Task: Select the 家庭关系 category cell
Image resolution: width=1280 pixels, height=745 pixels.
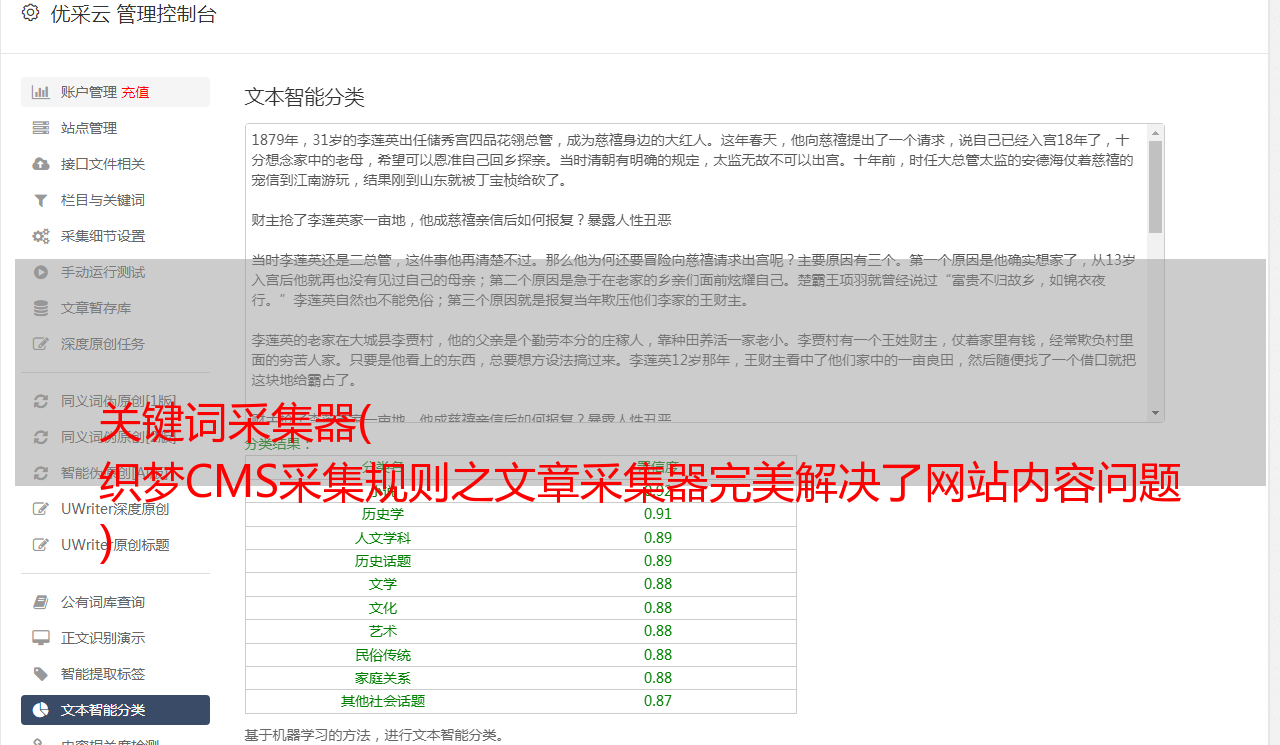Action: tap(383, 678)
